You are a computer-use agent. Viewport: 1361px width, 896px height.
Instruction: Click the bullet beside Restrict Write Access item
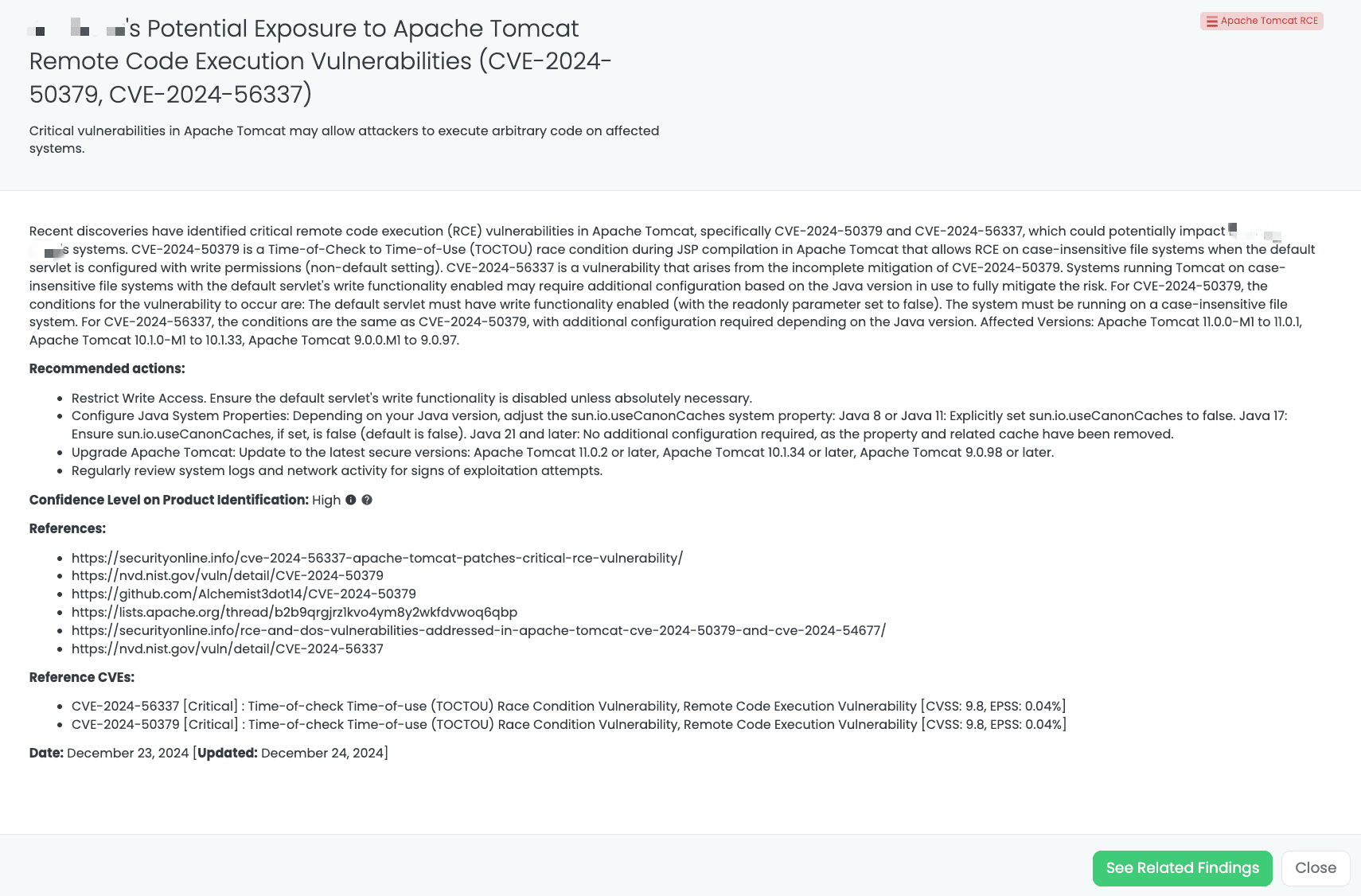(x=60, y=398)
